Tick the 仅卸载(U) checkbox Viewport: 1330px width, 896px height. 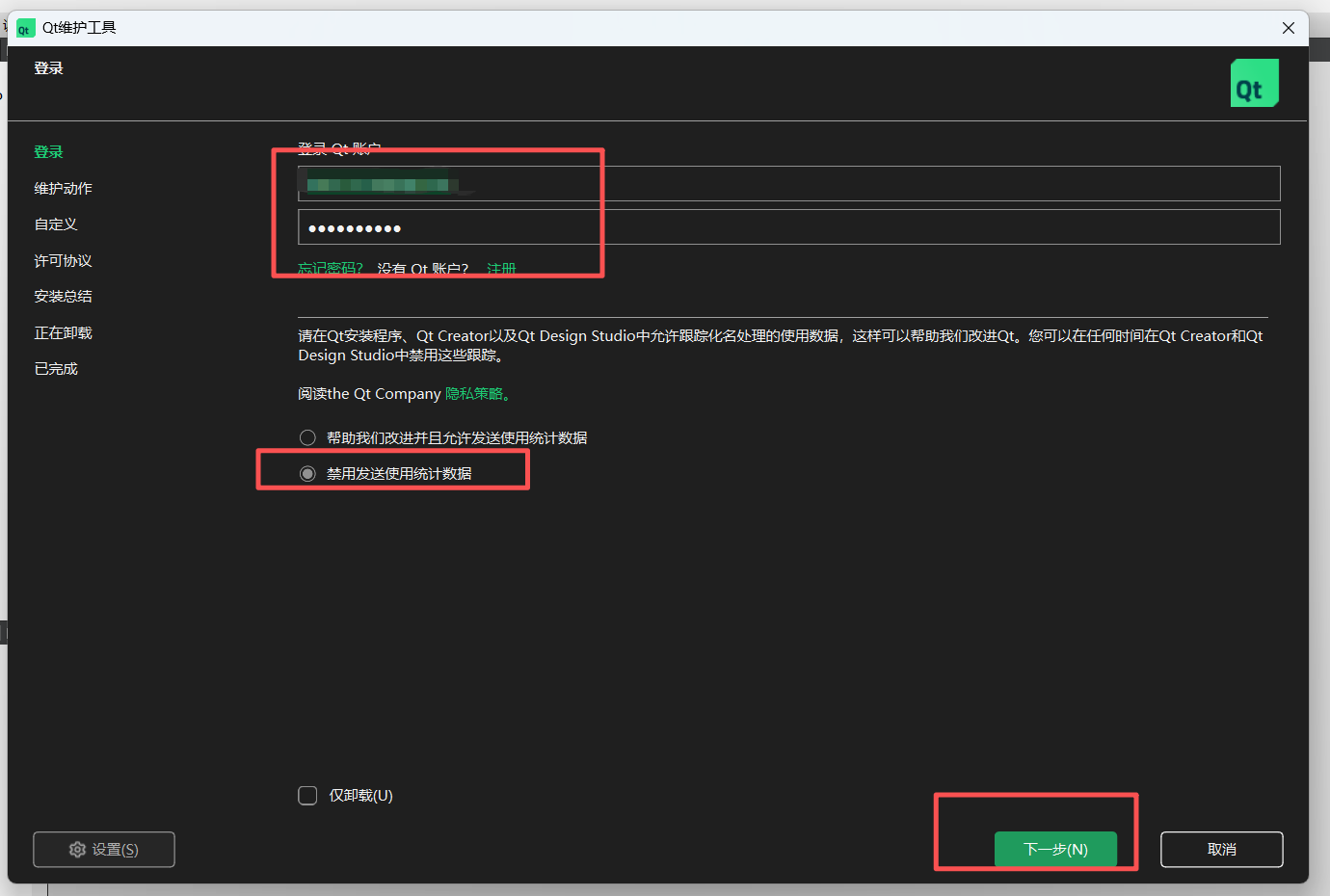pos(307,796)
